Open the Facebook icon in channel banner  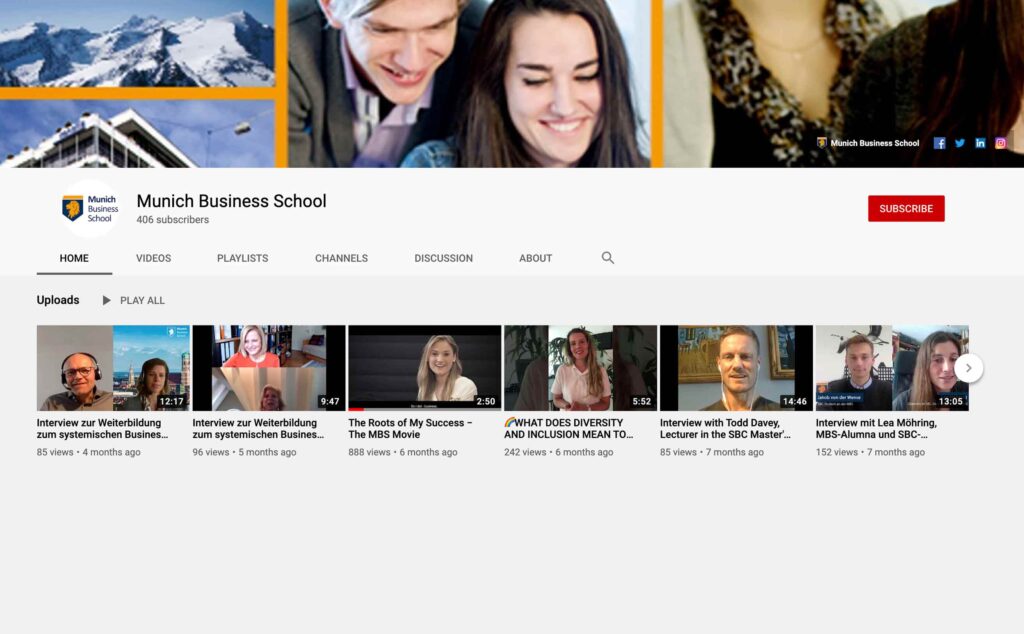(x=939, y=143)
